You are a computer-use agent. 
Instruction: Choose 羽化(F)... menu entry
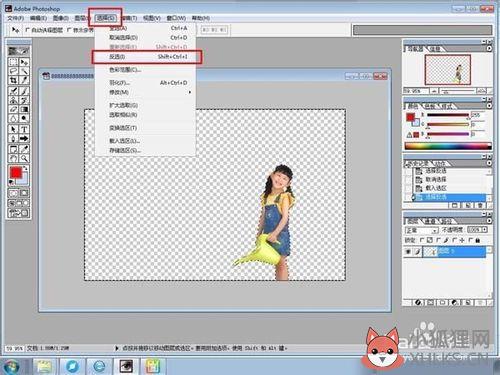point(145,83)
